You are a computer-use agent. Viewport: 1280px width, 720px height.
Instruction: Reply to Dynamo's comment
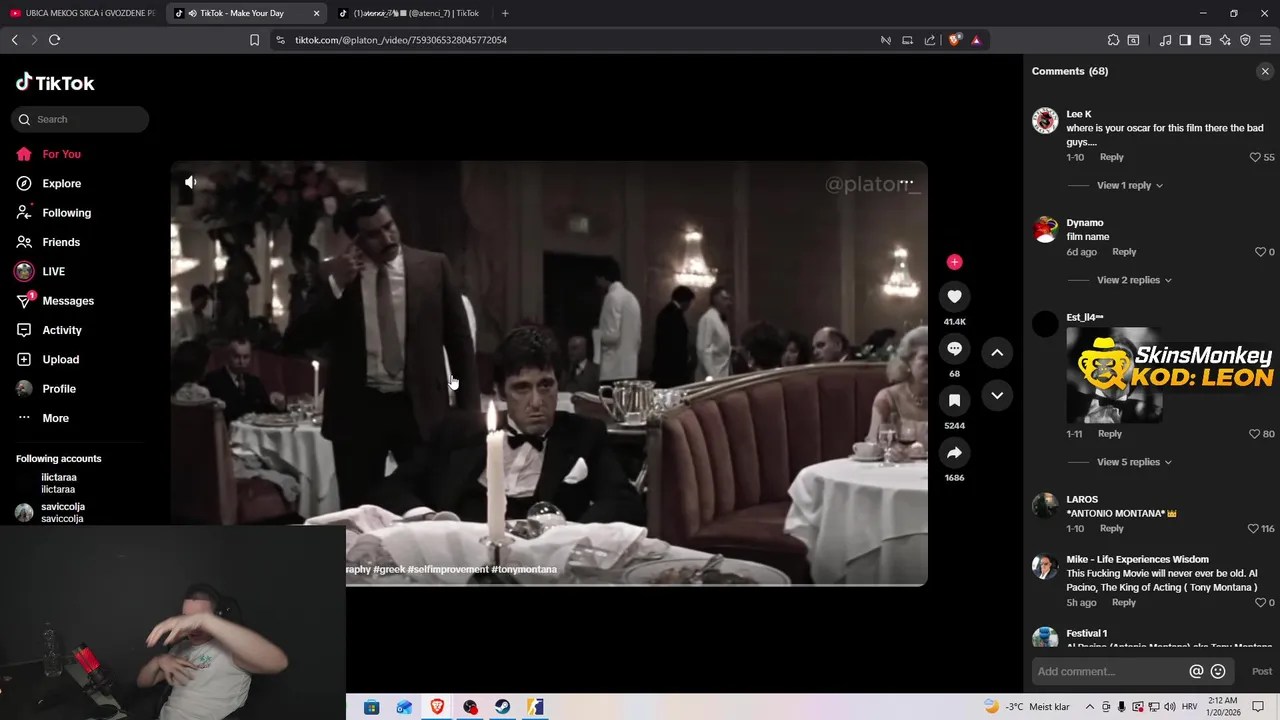tap(1124, 252)
